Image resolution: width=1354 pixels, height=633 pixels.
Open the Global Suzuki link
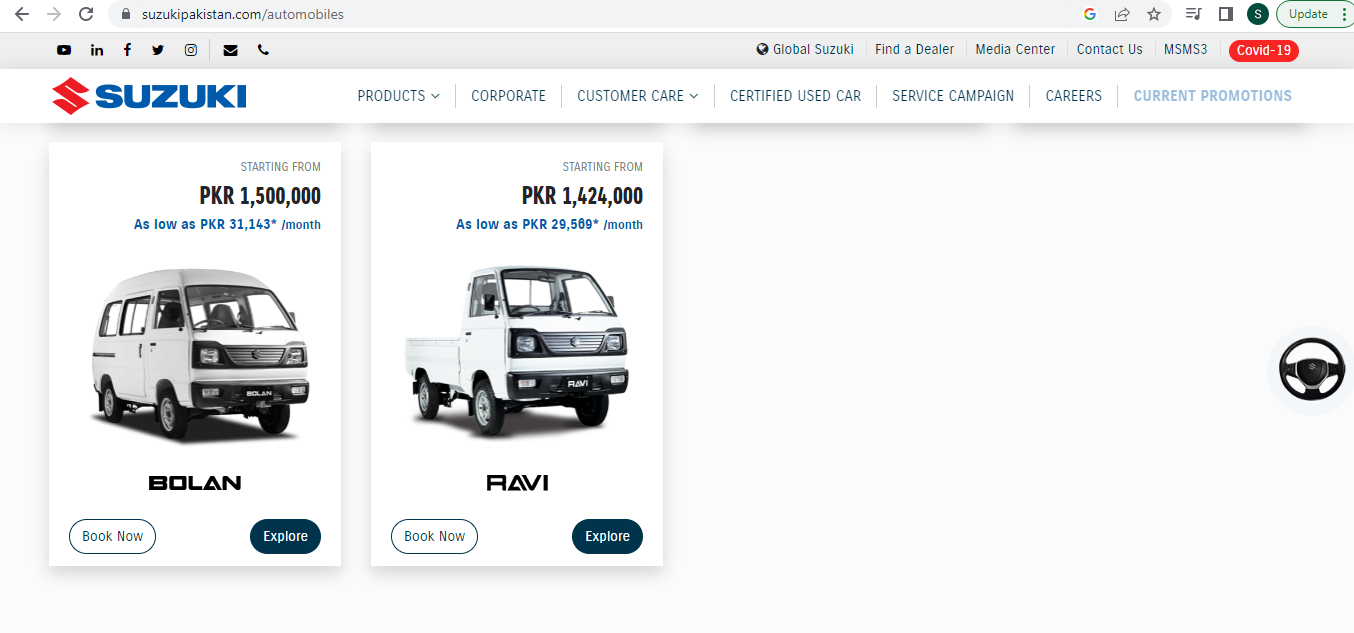tap(805, 49)
